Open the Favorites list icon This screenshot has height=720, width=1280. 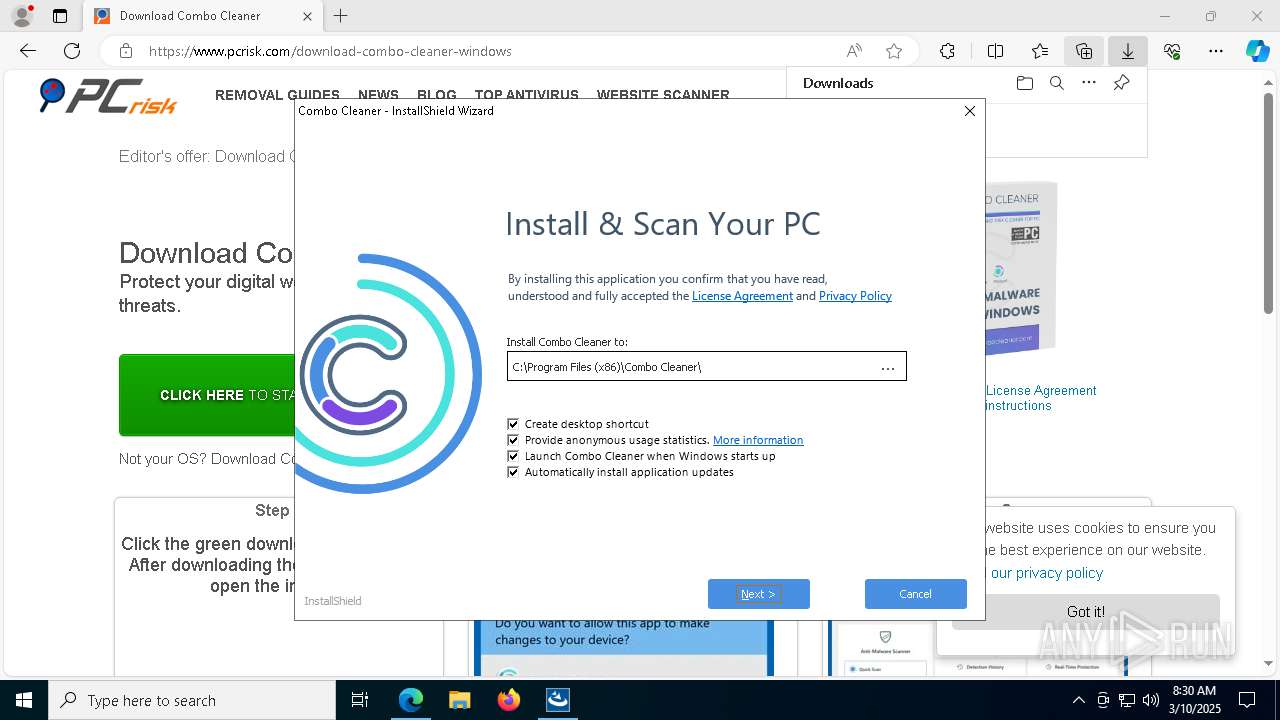1040,51
